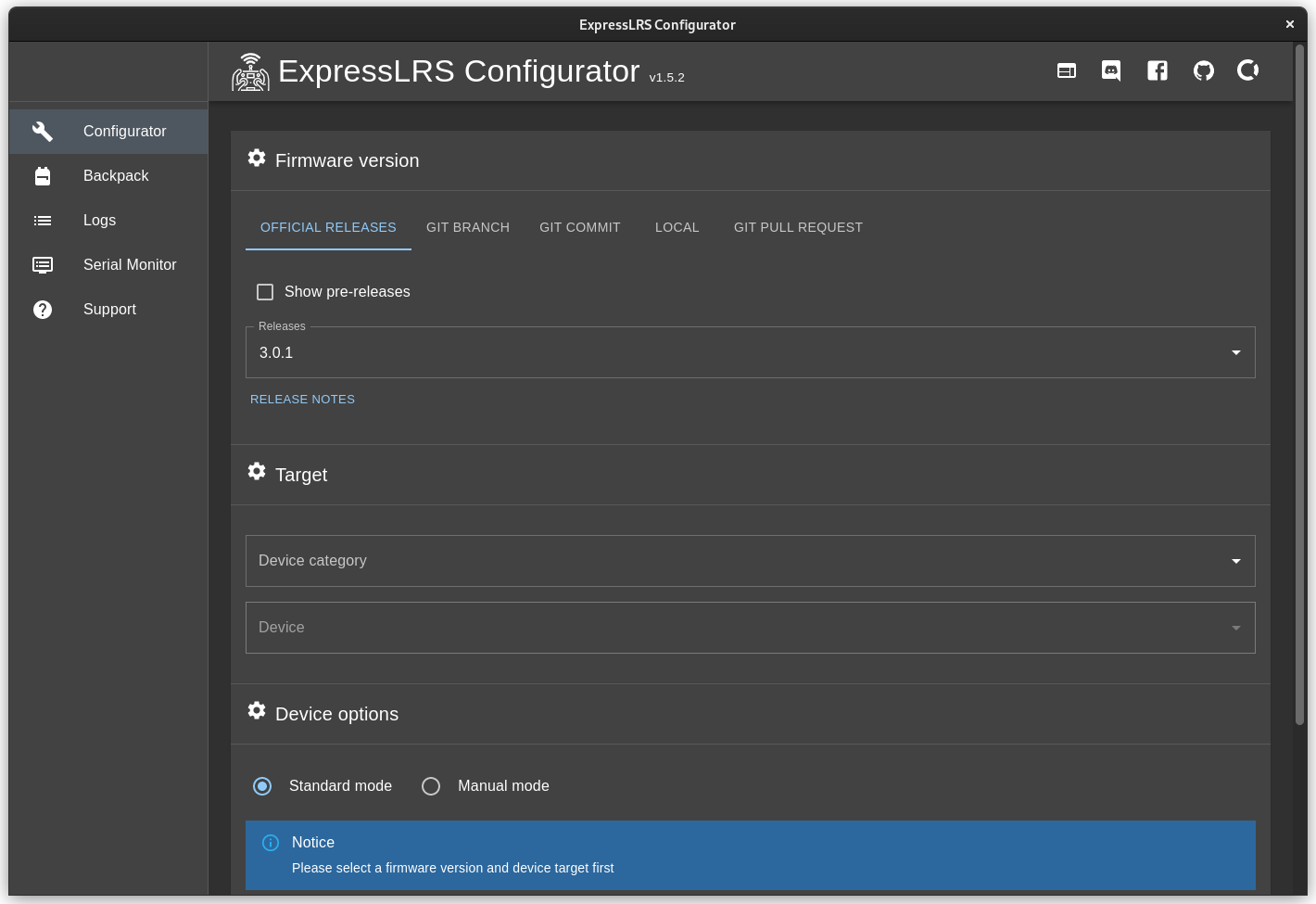Open the Facebook icon link
Image resolution: width=1316 pixels, height=904 pixels.
pos(1158,70)
